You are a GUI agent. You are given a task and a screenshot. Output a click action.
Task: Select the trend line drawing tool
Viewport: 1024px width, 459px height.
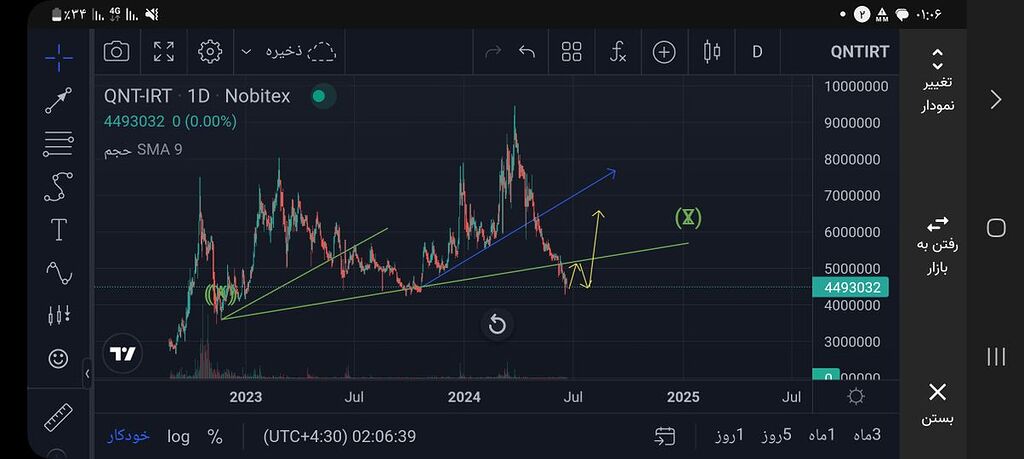point(59,101)
